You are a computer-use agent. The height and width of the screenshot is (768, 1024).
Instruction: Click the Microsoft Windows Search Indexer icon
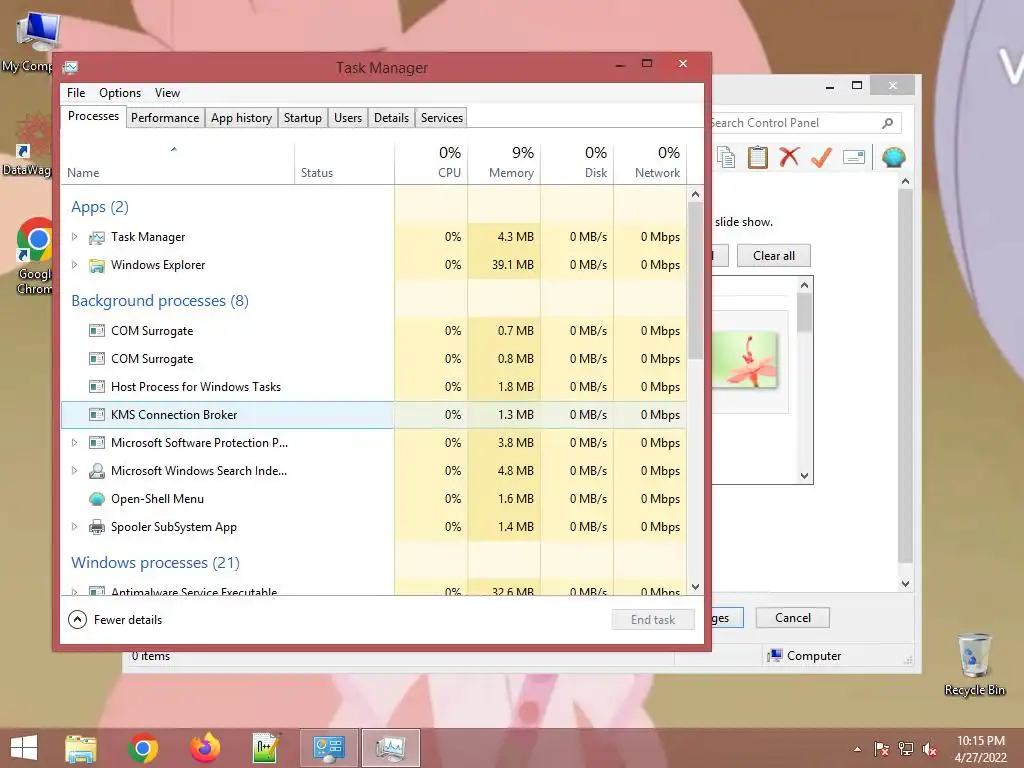pyautogui.click(x=97, y=471)
